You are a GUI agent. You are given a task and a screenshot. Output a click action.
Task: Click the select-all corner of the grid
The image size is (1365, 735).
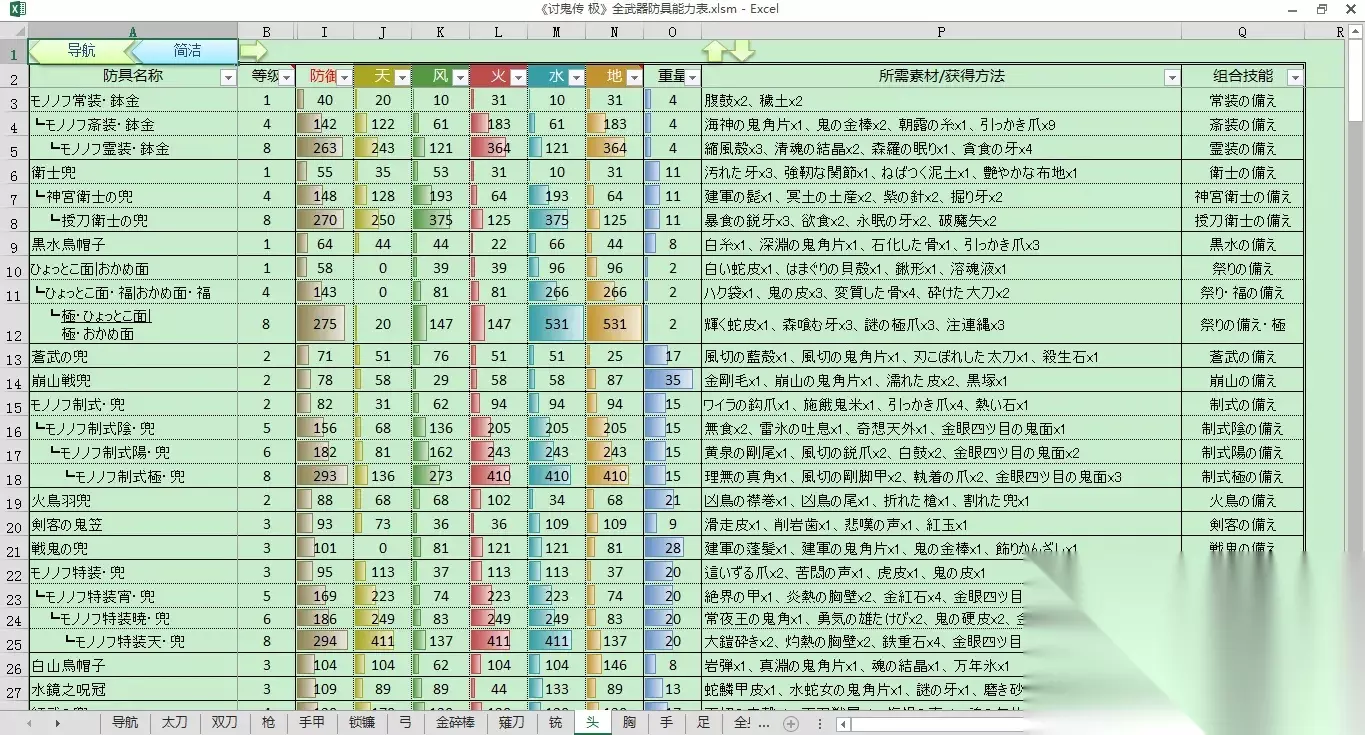point(14,32)
